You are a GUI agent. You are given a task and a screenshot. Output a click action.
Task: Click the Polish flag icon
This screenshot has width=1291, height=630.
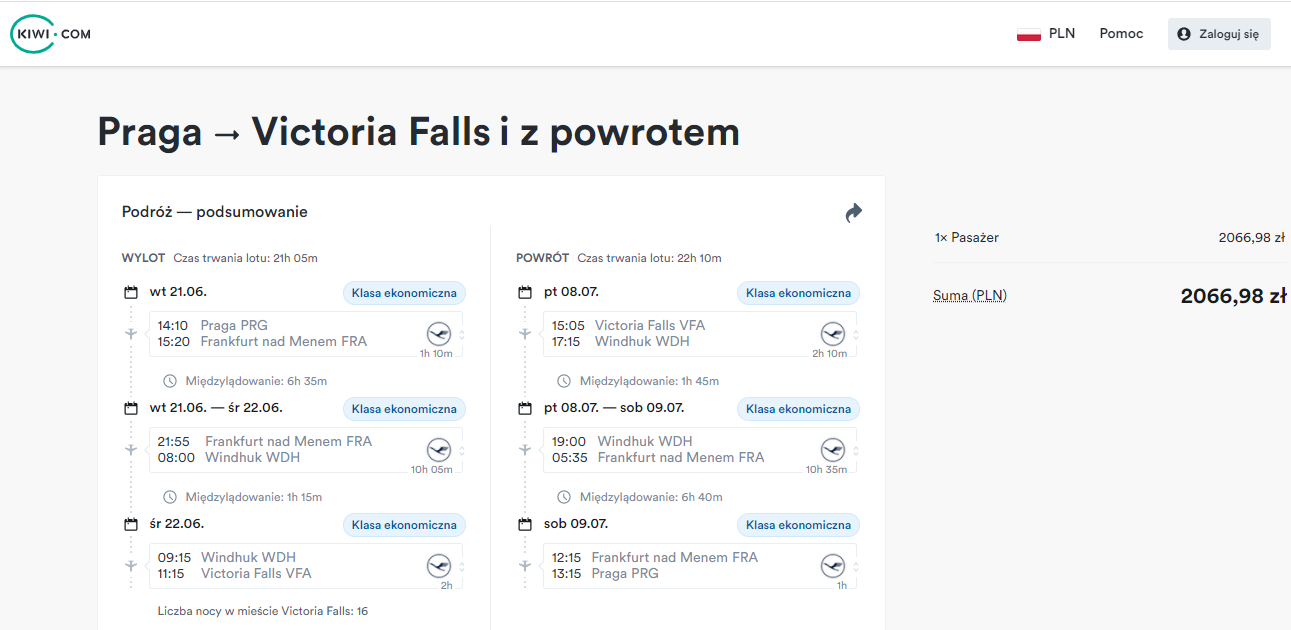(1029, 34)
